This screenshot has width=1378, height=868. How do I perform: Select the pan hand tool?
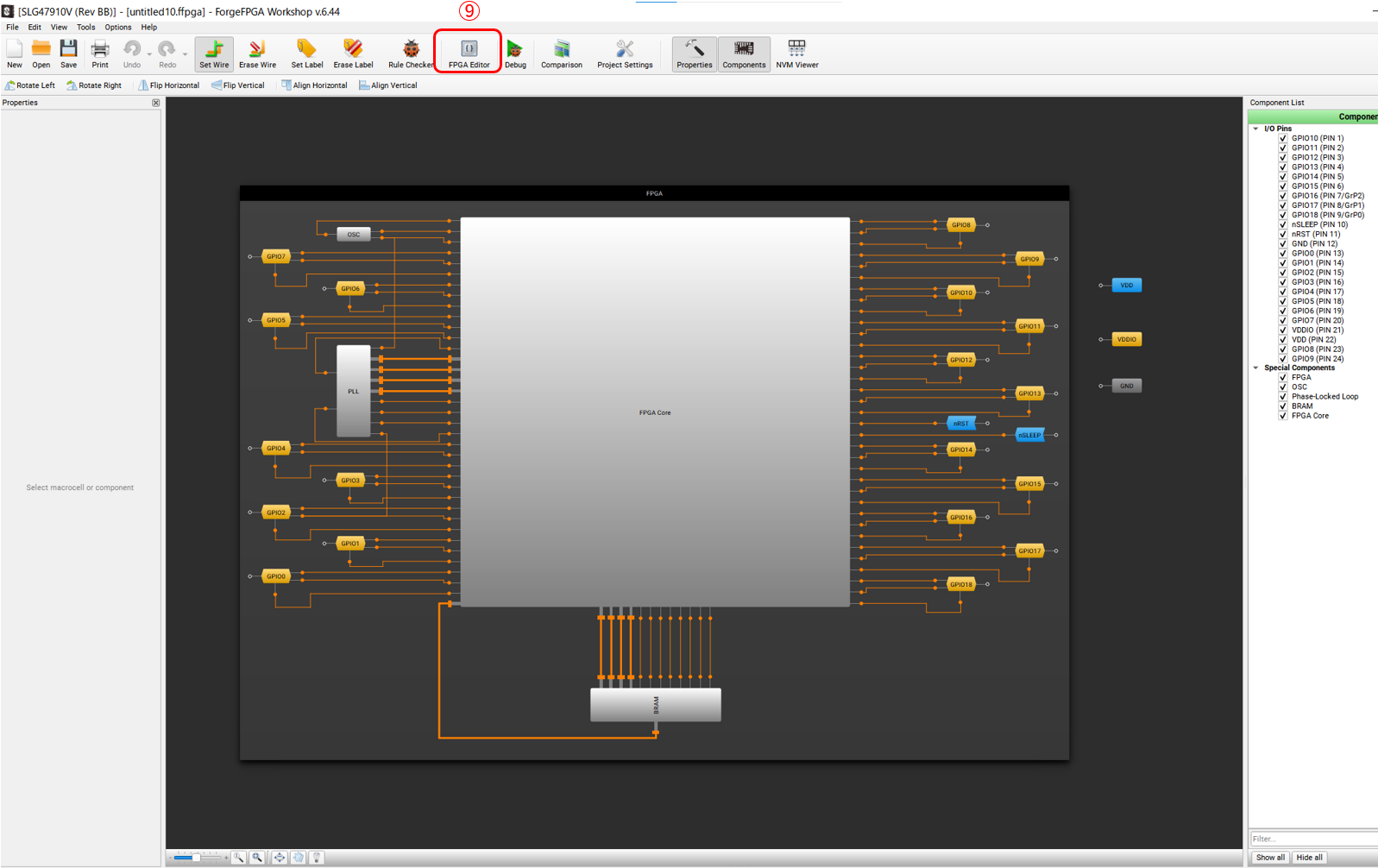tap(298, 858)
